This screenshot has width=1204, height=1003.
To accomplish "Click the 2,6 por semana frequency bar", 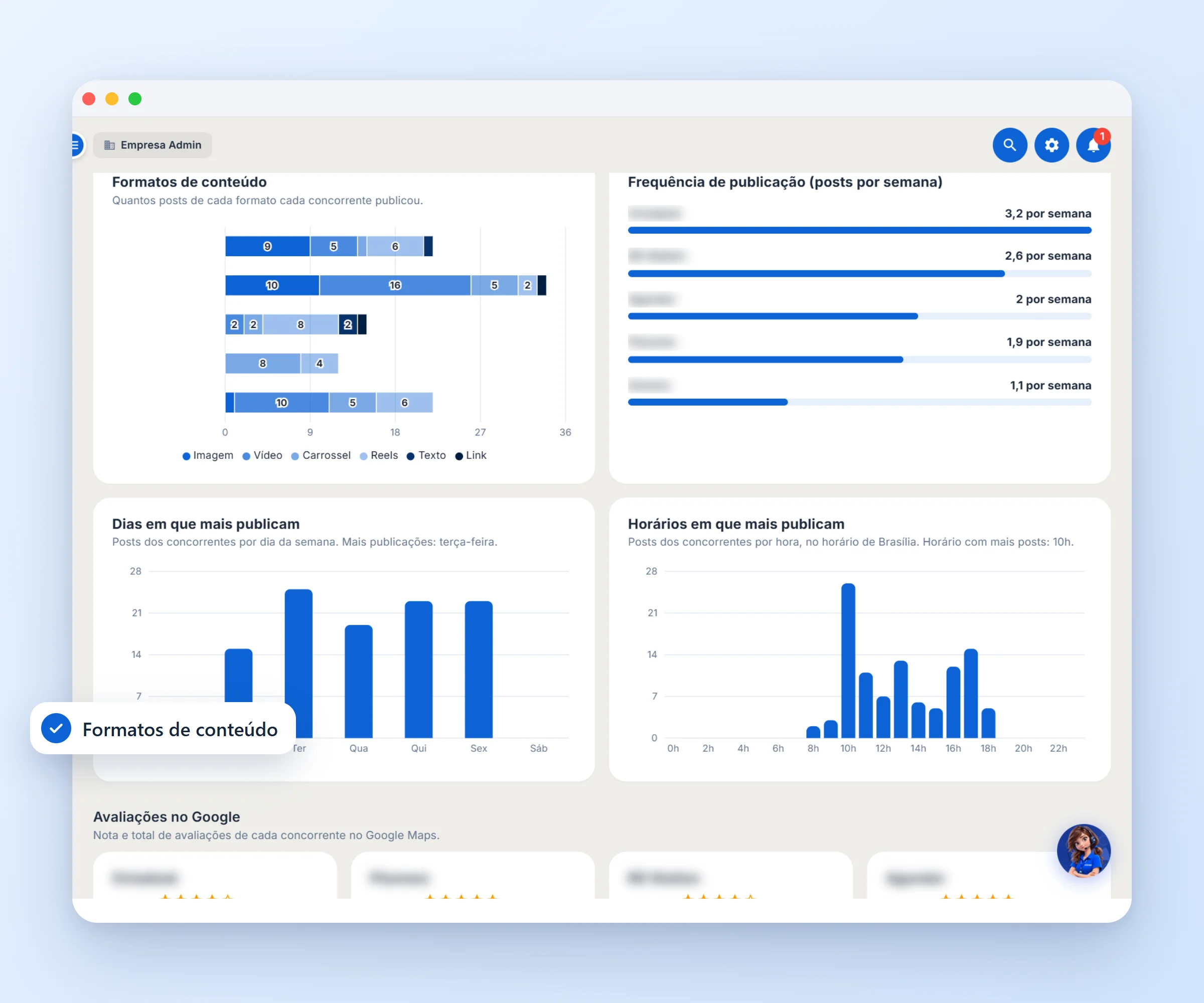I will pos(859,274).
